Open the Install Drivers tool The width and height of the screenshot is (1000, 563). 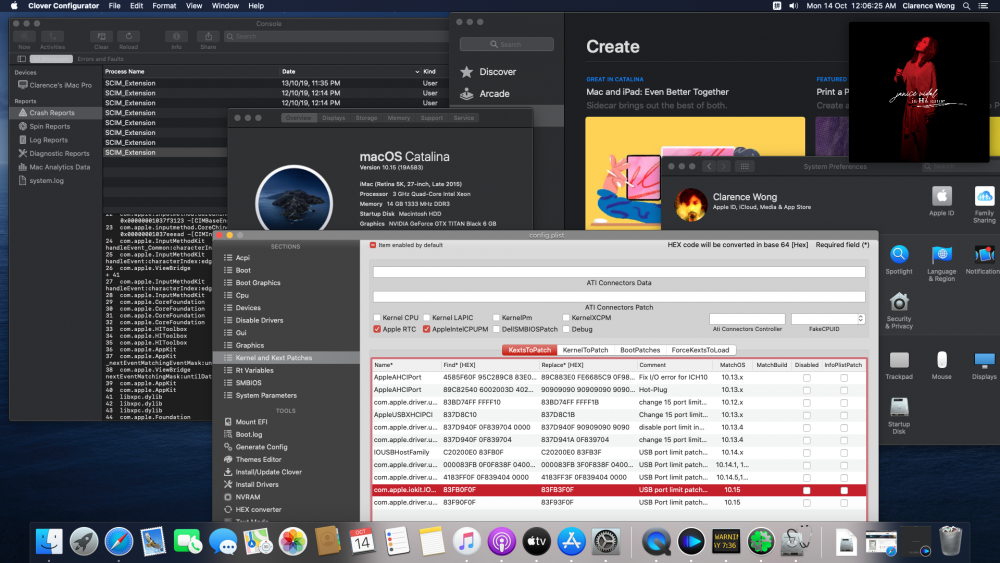coord(256,485)
